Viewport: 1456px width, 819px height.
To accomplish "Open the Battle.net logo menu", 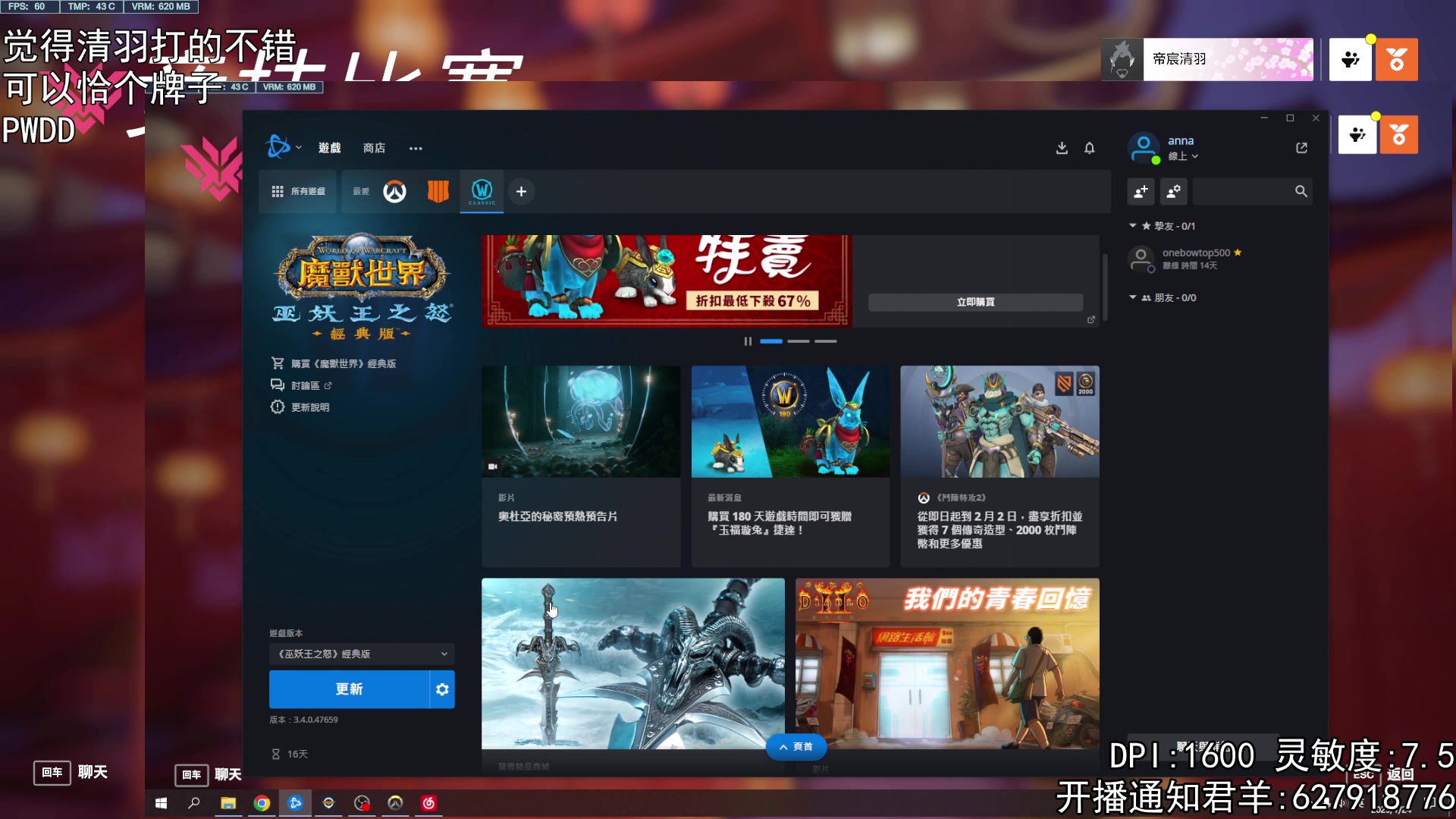I will (x=282, y=146).
